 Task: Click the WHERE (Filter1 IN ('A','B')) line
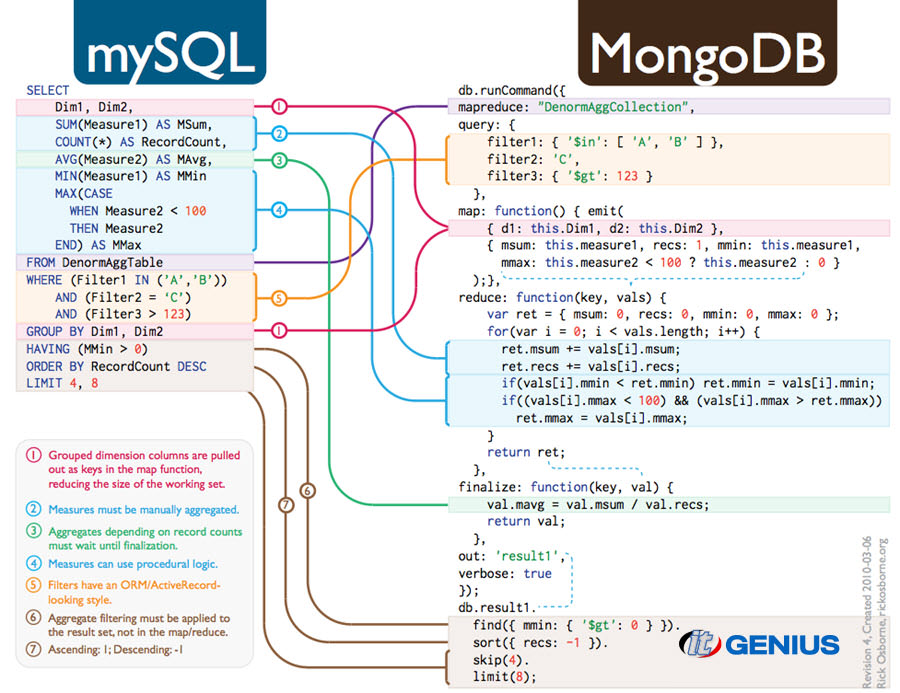click(127, 280)
